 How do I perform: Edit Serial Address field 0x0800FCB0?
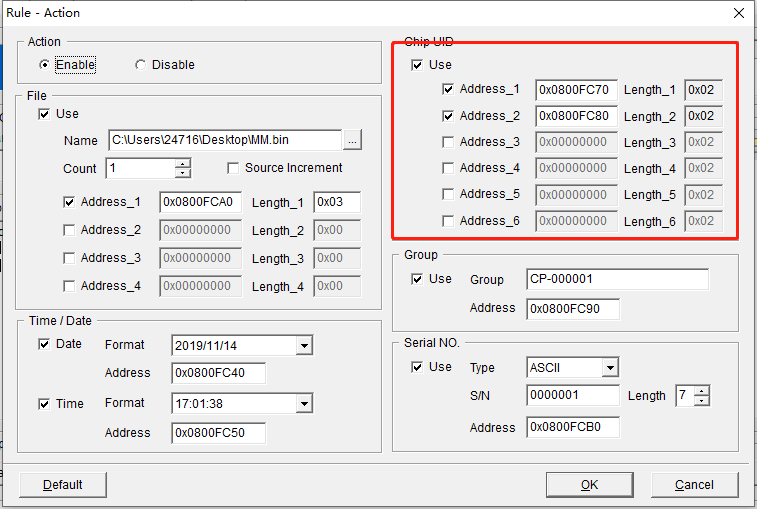click(x=573, y=427)
